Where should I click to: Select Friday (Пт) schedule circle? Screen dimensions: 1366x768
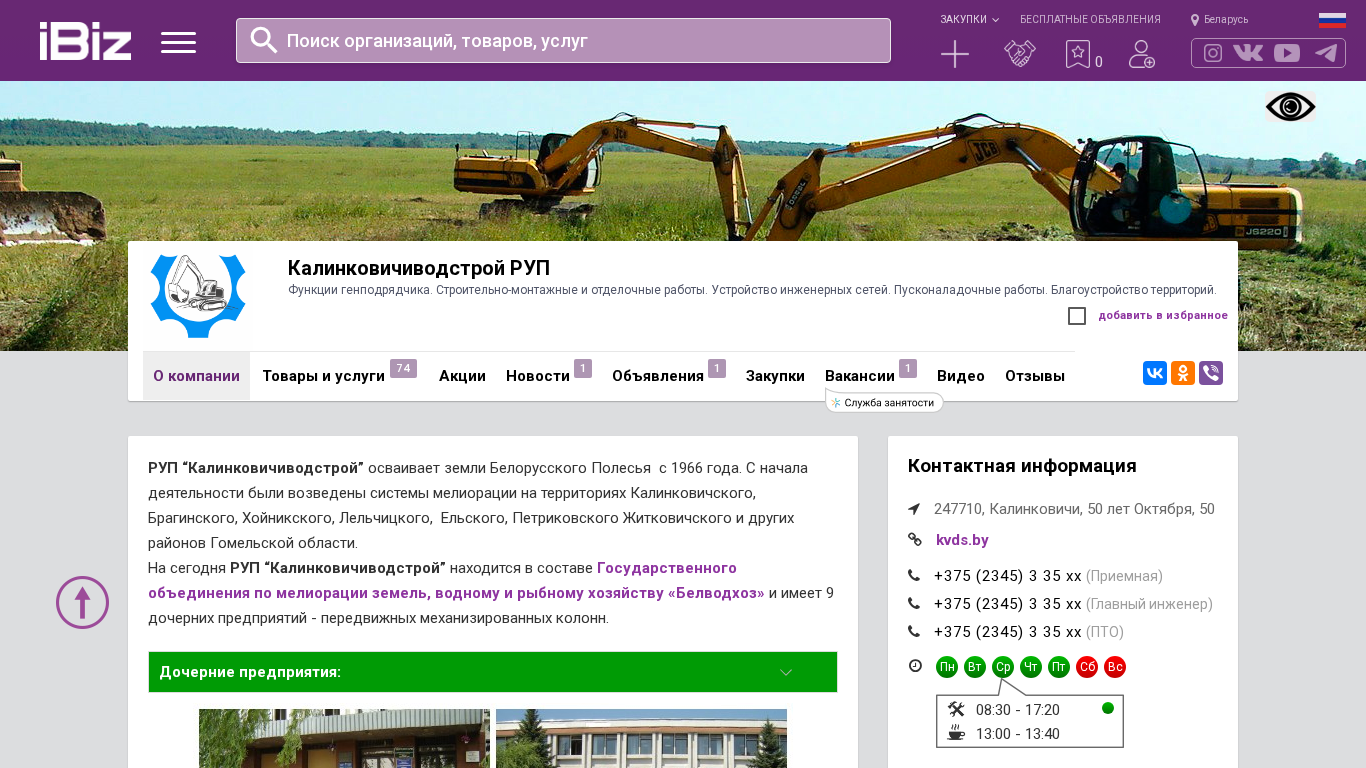pyautogui.click(x=1059, y=667)
